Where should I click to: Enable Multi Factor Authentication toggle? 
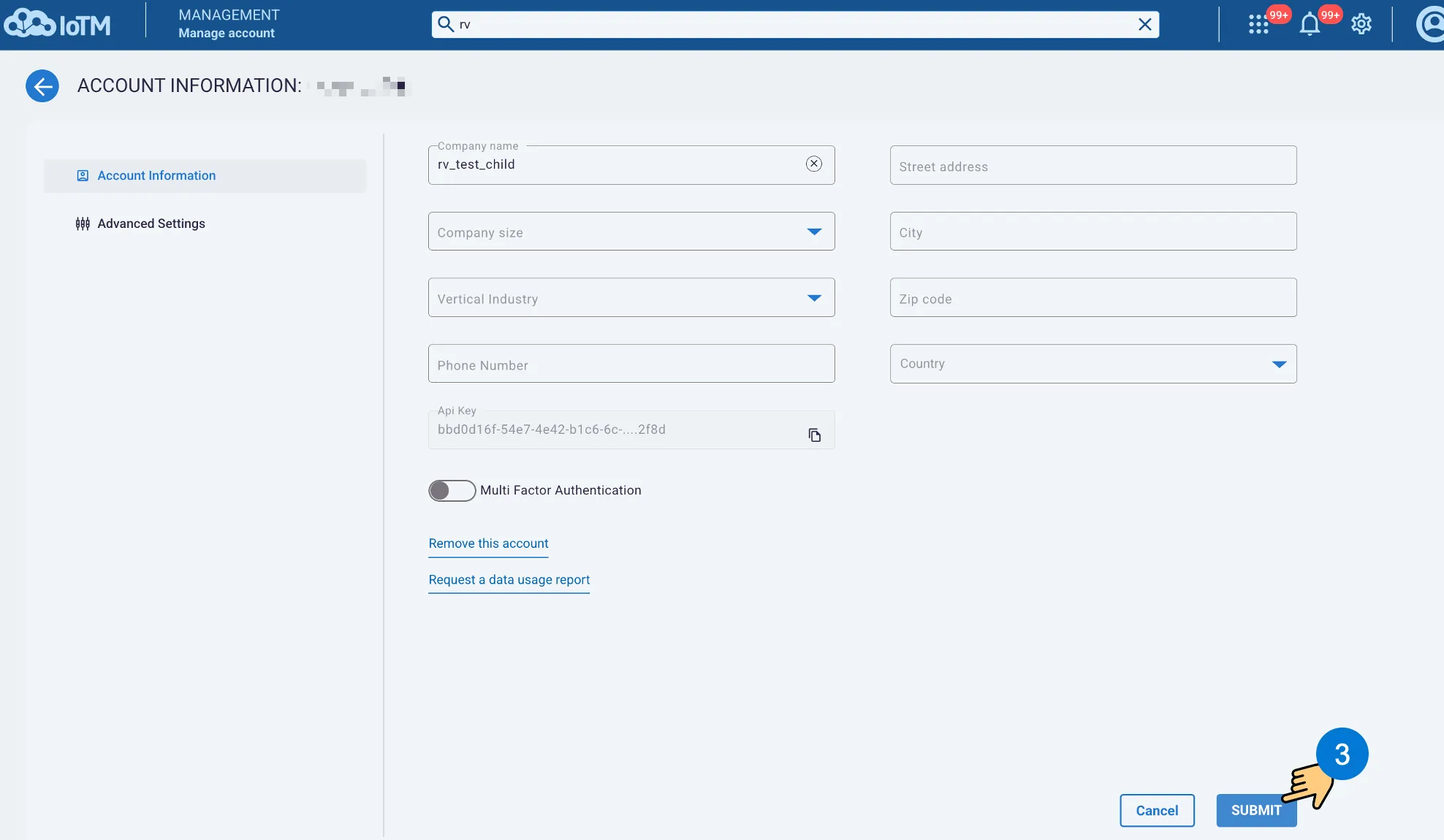click(452, 490)
